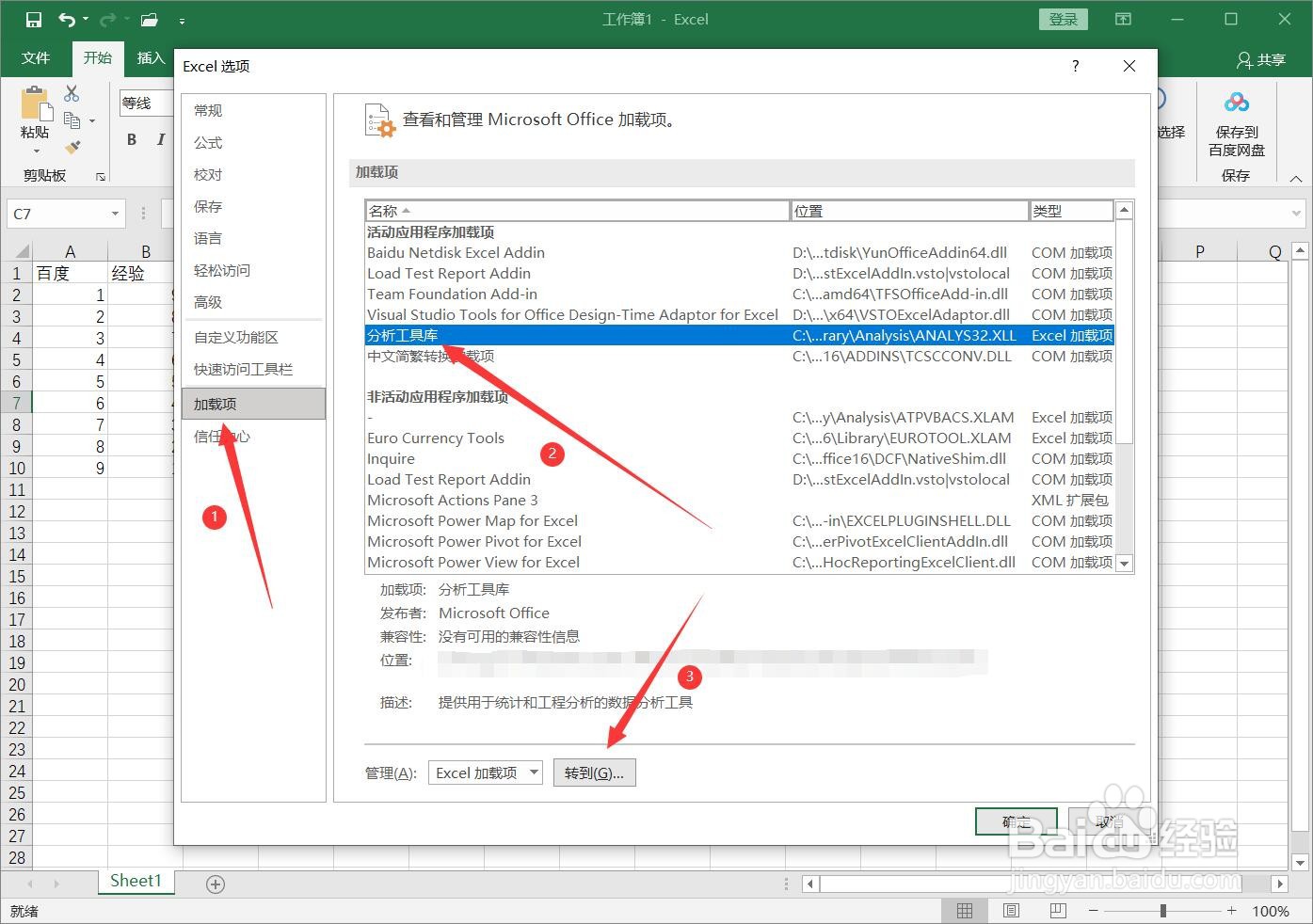The image size is (1313, 924).
Task: Select Microsoft Power View for Excel row
Action: point(740,562)
